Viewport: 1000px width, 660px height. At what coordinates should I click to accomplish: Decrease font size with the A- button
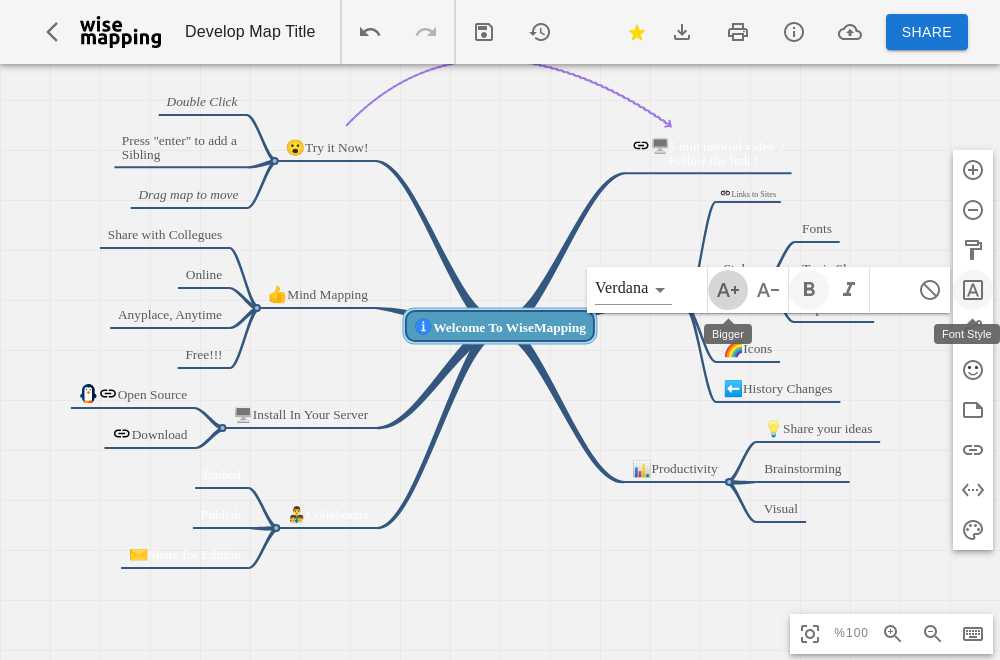[768, 290]
